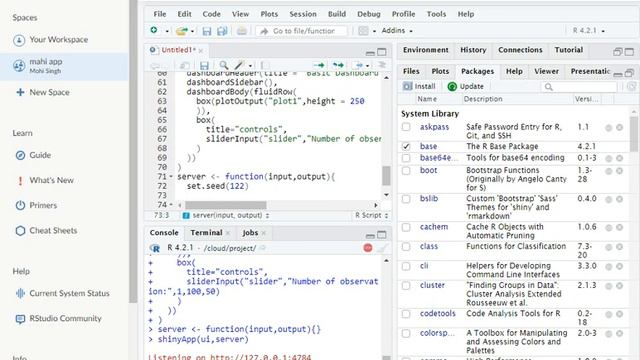Remove the askpass package with x icon
The image size is (640, 360).
tap(619, 127)
